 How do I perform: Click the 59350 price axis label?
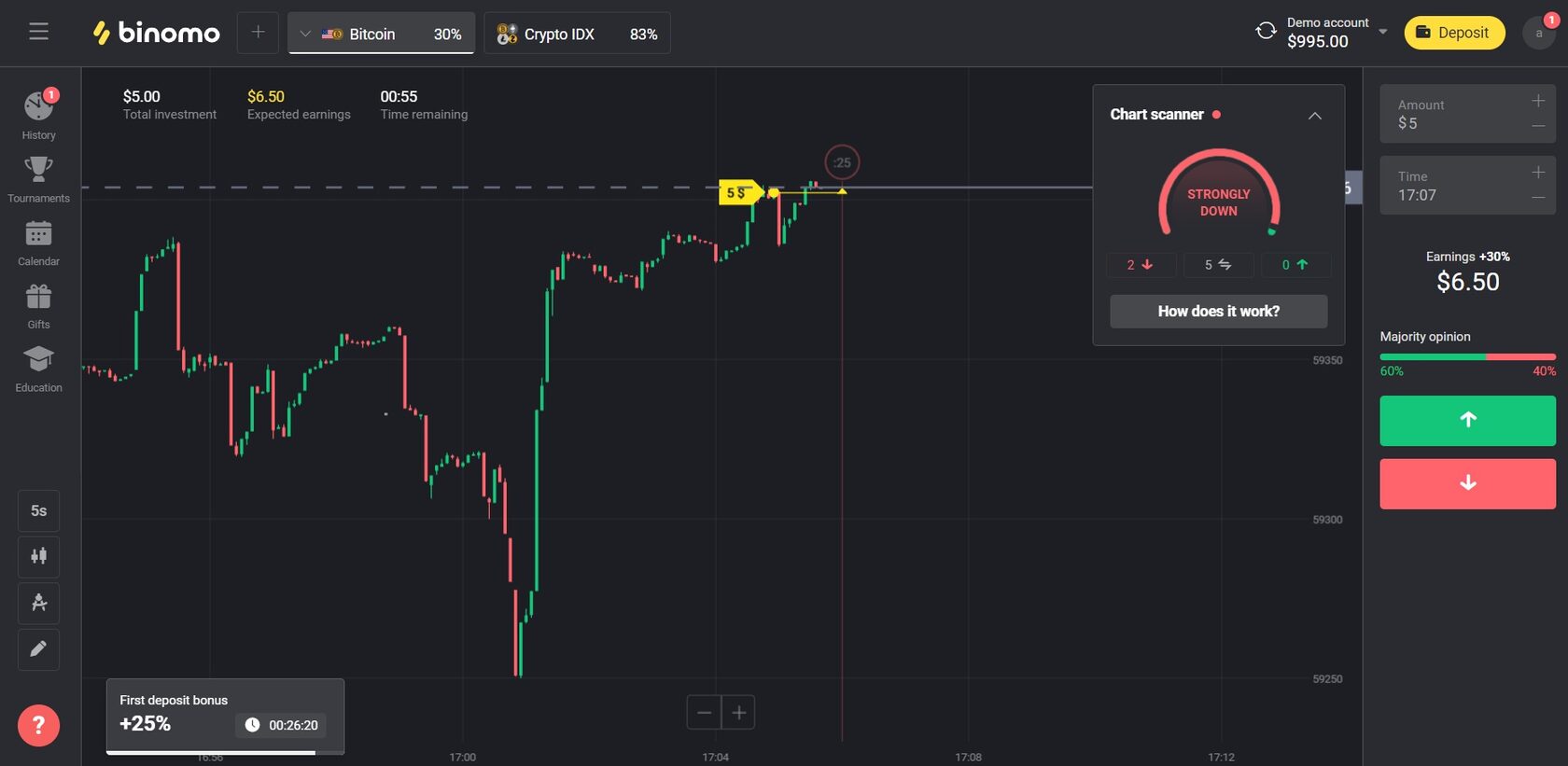pyautogui.click(x=1327, y=360)
